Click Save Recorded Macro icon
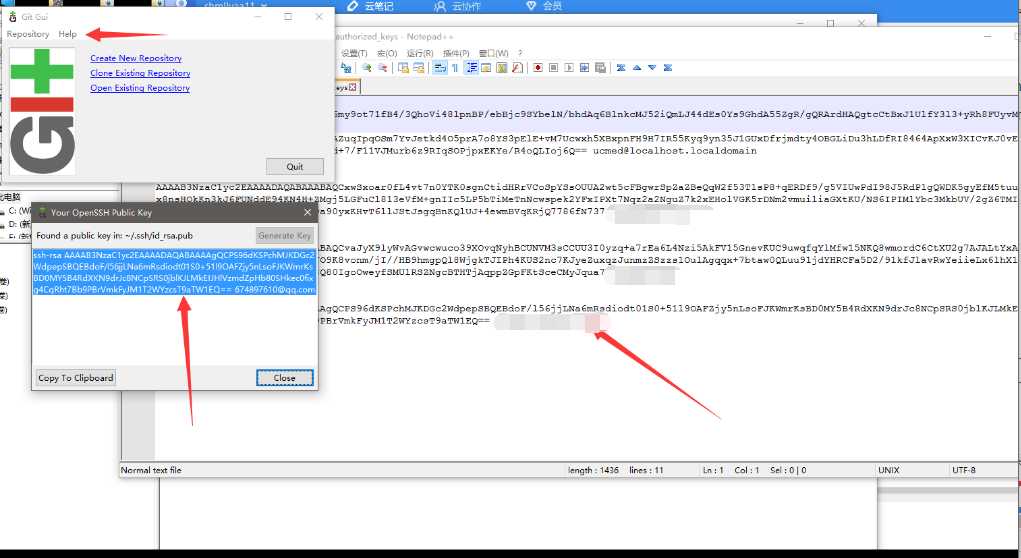Viewport: 1021px width, 558px height. click(600, 68)
